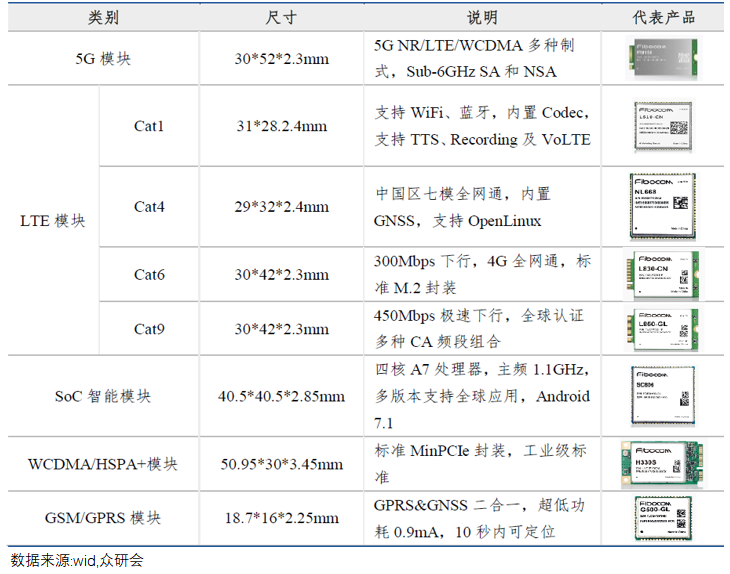Click the 代表产品 column header
The image size is (730, 574).
coord(663,18)
